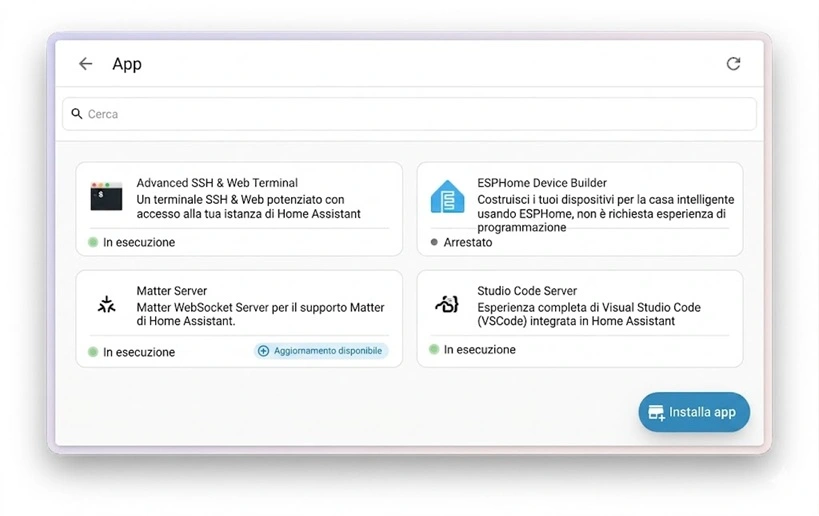Click the Visual Studio Code description text
Viewport: 819px width, 516px height.
(589, 314)
